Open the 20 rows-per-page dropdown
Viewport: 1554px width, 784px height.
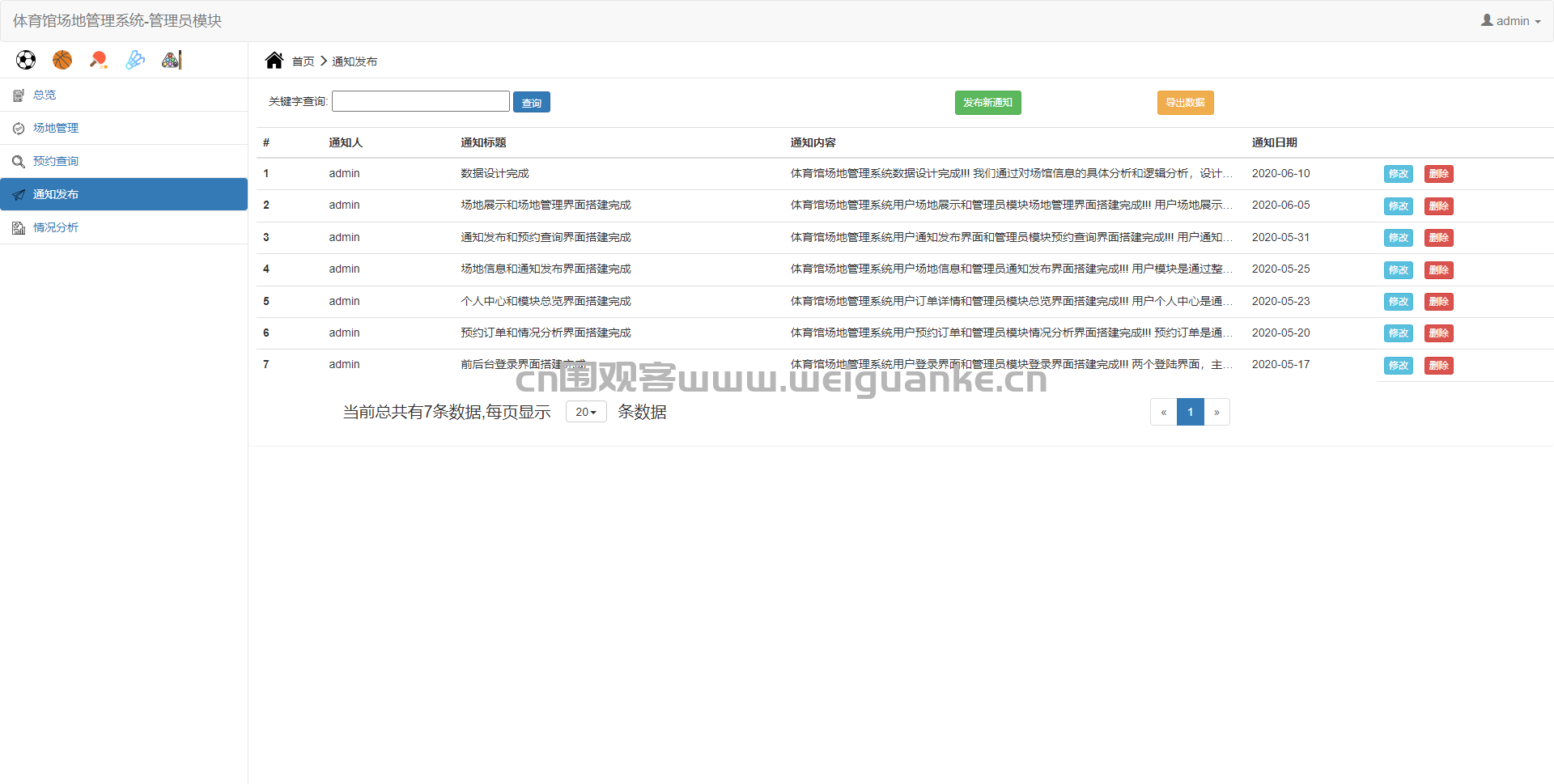[x=586, y=412]
